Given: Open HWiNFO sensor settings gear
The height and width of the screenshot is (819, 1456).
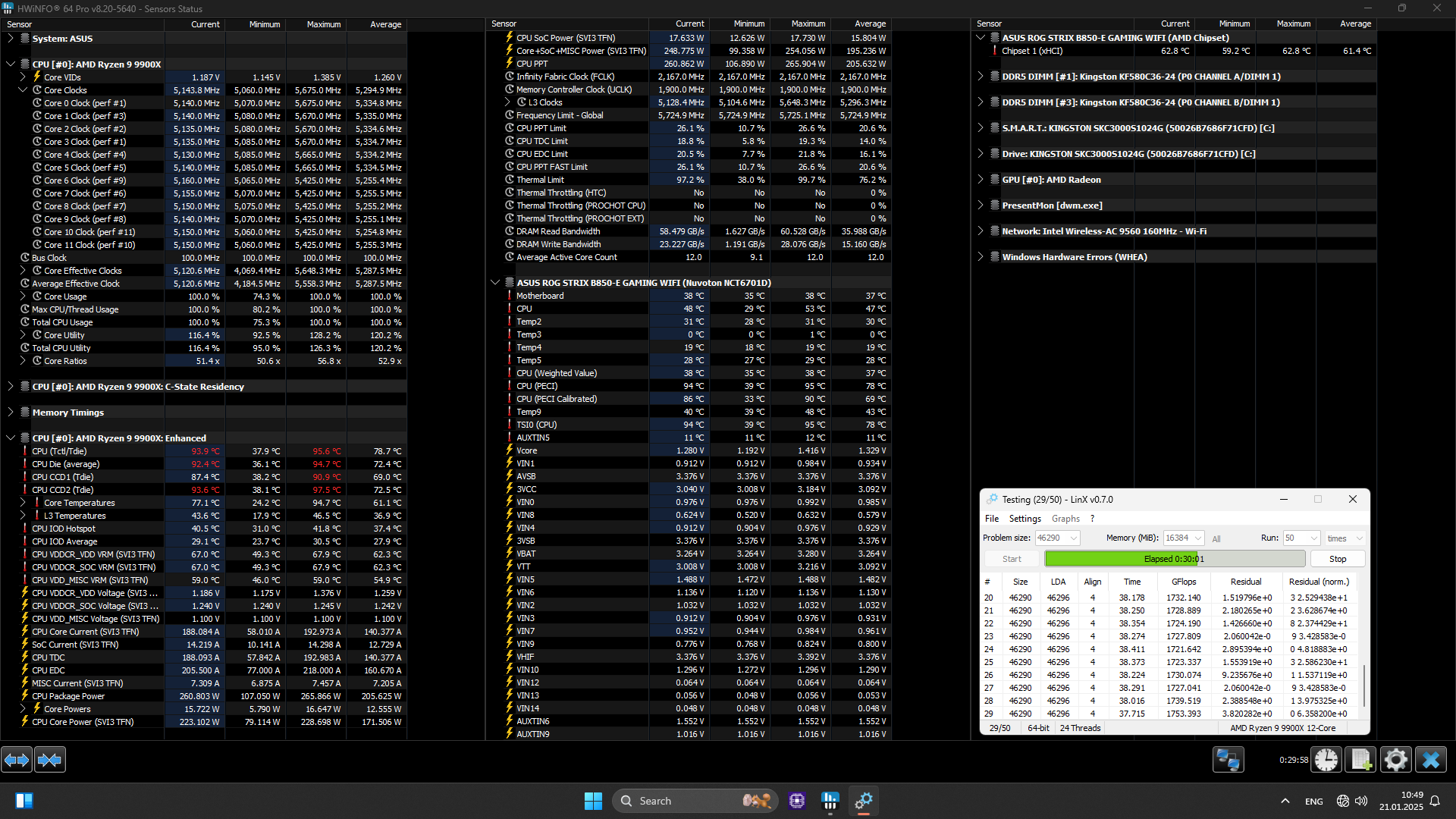Looking at the screenshot, I should pos(1395,760).
